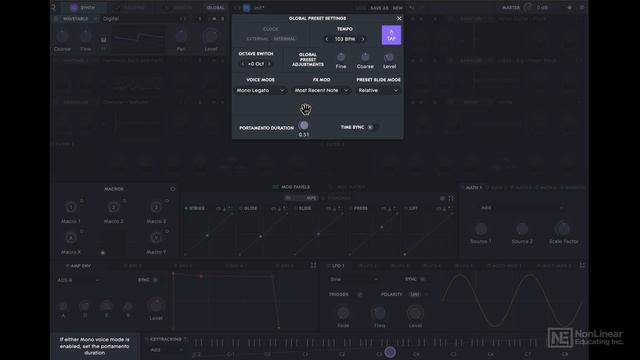Select External clock source
The height and width of the screenshot is (360, 640).
(258, 39)
